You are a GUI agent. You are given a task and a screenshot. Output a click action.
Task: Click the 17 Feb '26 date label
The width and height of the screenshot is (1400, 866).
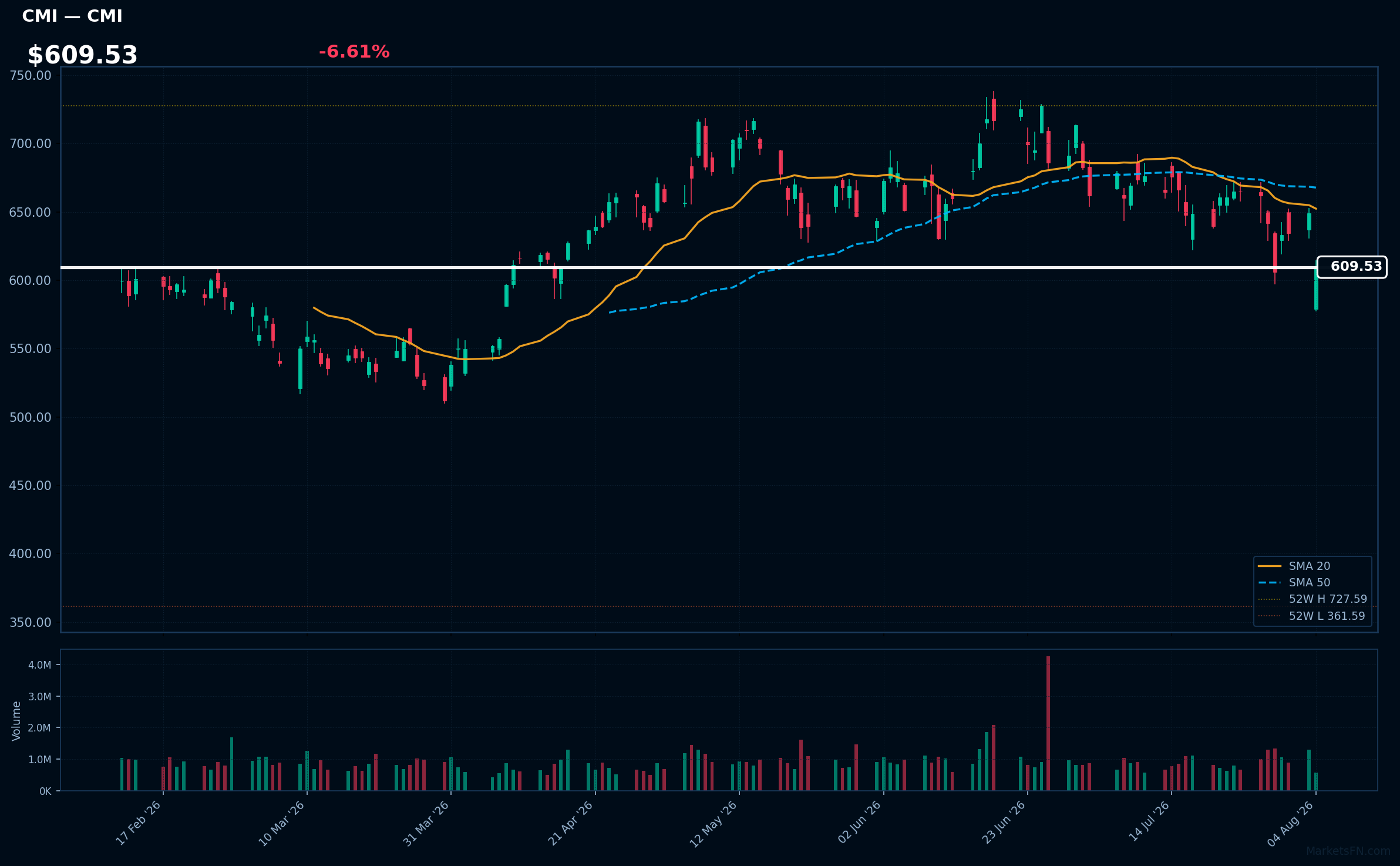point(138,823)
